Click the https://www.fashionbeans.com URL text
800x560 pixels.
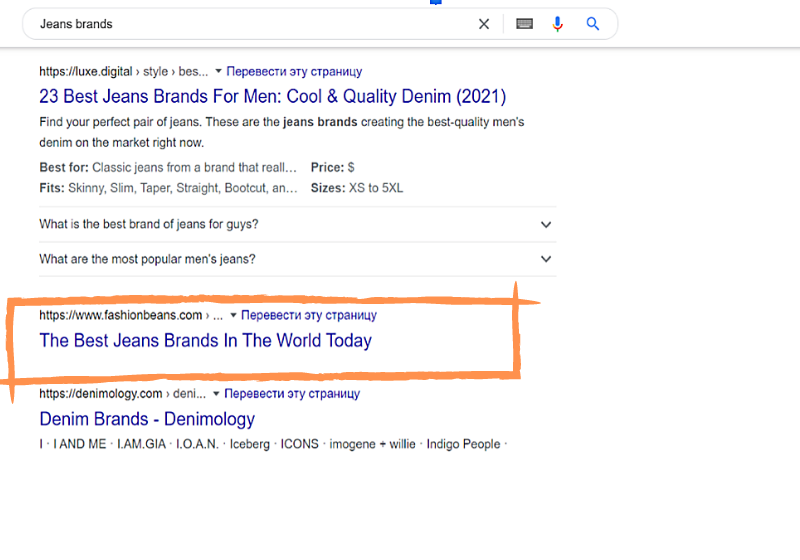pos(120,315)
